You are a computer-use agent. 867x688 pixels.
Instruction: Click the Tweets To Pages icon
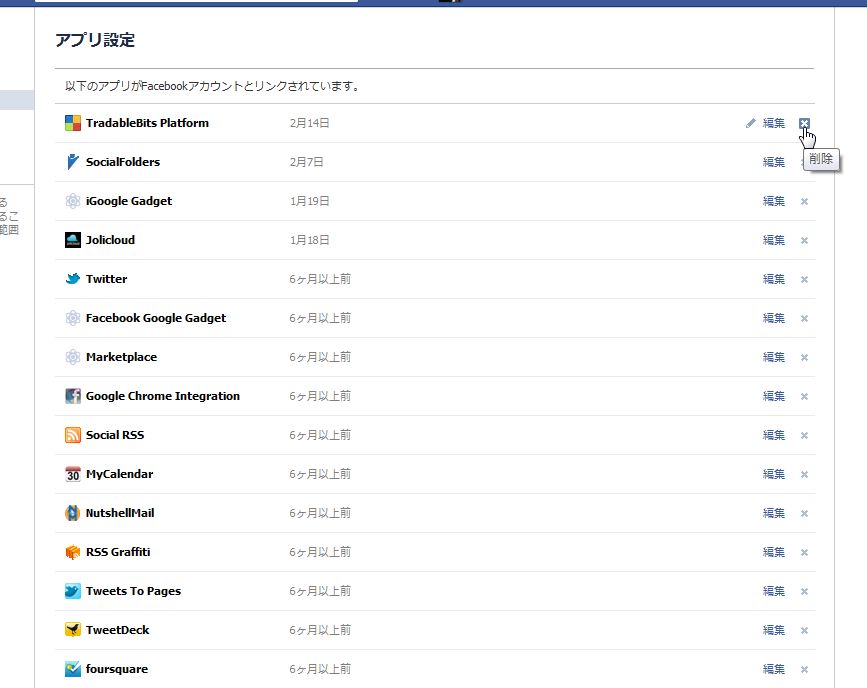point(72,591)
